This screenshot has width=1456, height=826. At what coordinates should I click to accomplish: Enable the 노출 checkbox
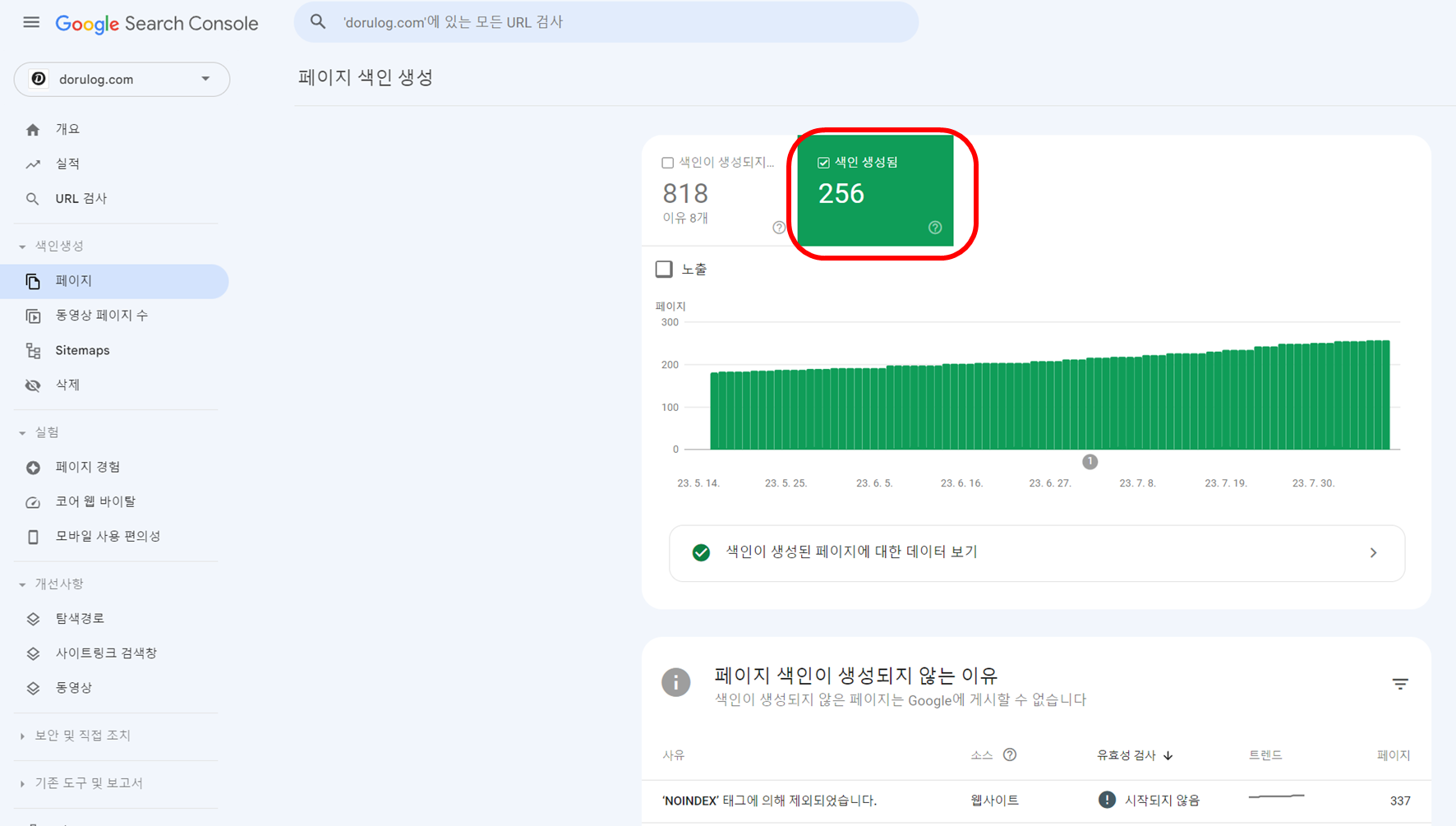[664, 269]
